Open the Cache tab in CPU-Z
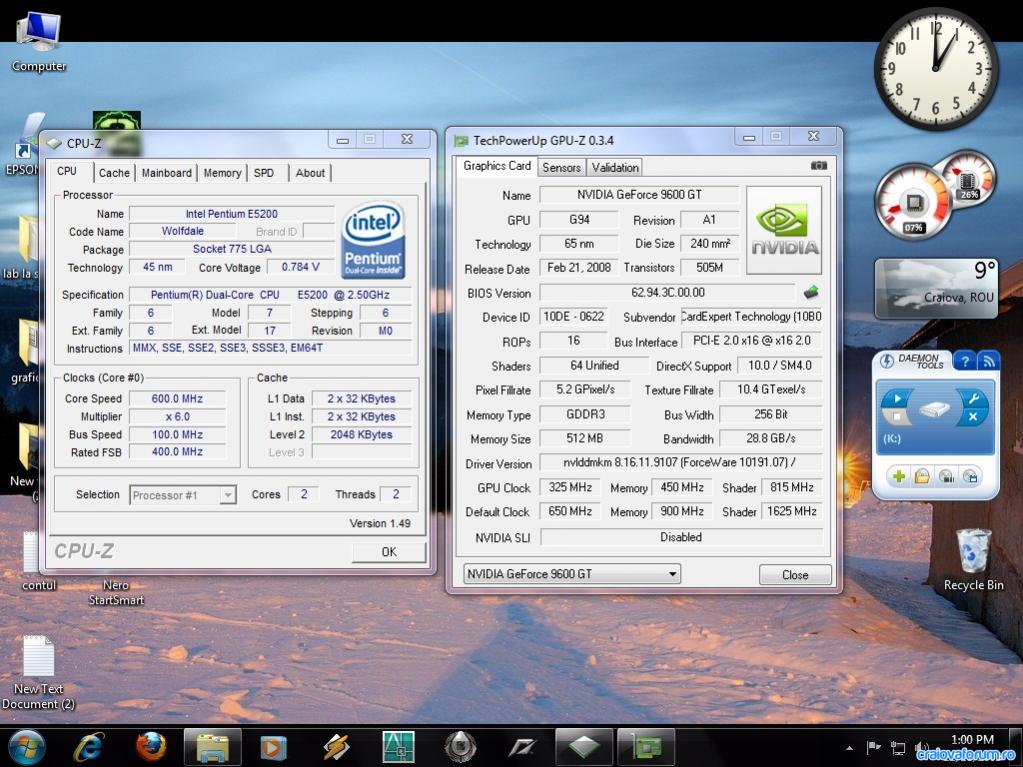 114,173
